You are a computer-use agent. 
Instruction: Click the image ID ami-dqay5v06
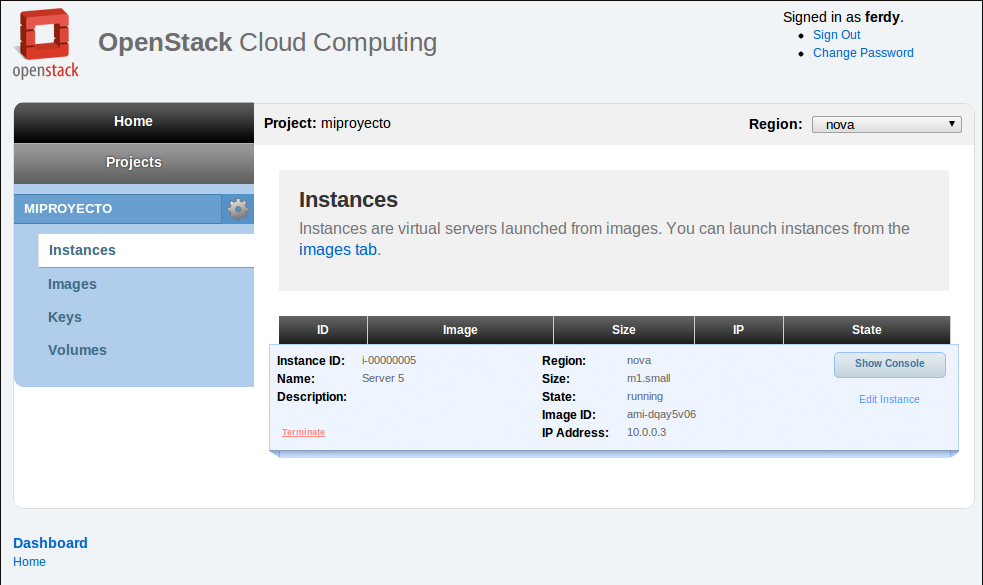pos(661,414)
